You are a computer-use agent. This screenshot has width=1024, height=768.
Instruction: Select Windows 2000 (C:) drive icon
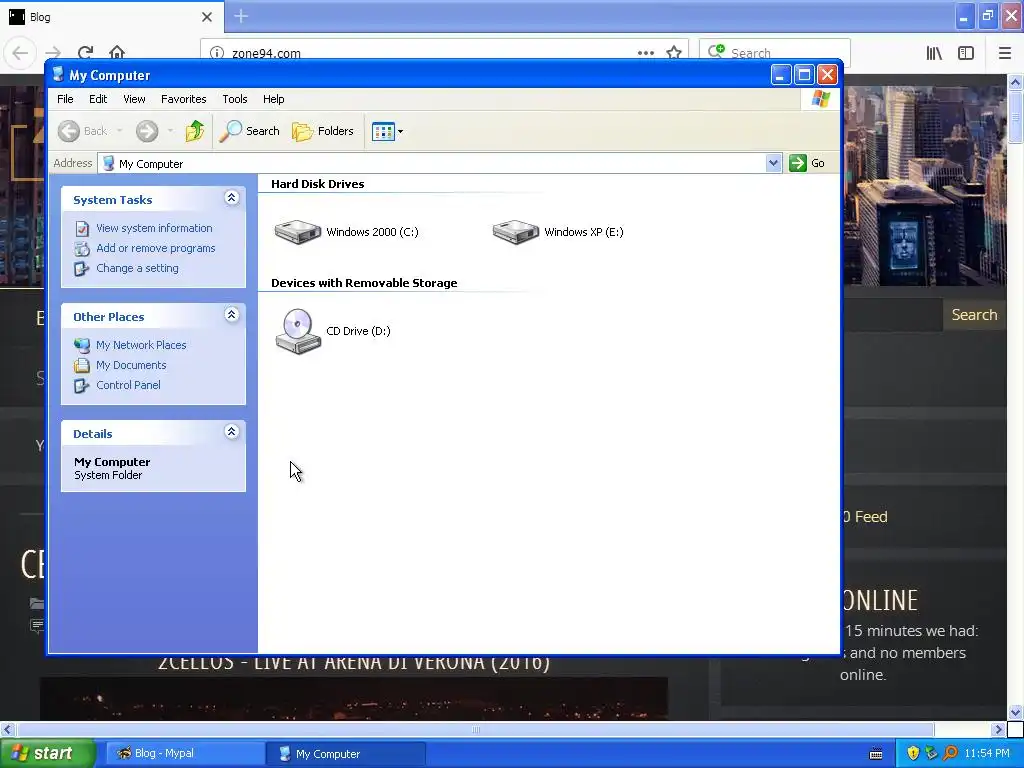[298, 232]
